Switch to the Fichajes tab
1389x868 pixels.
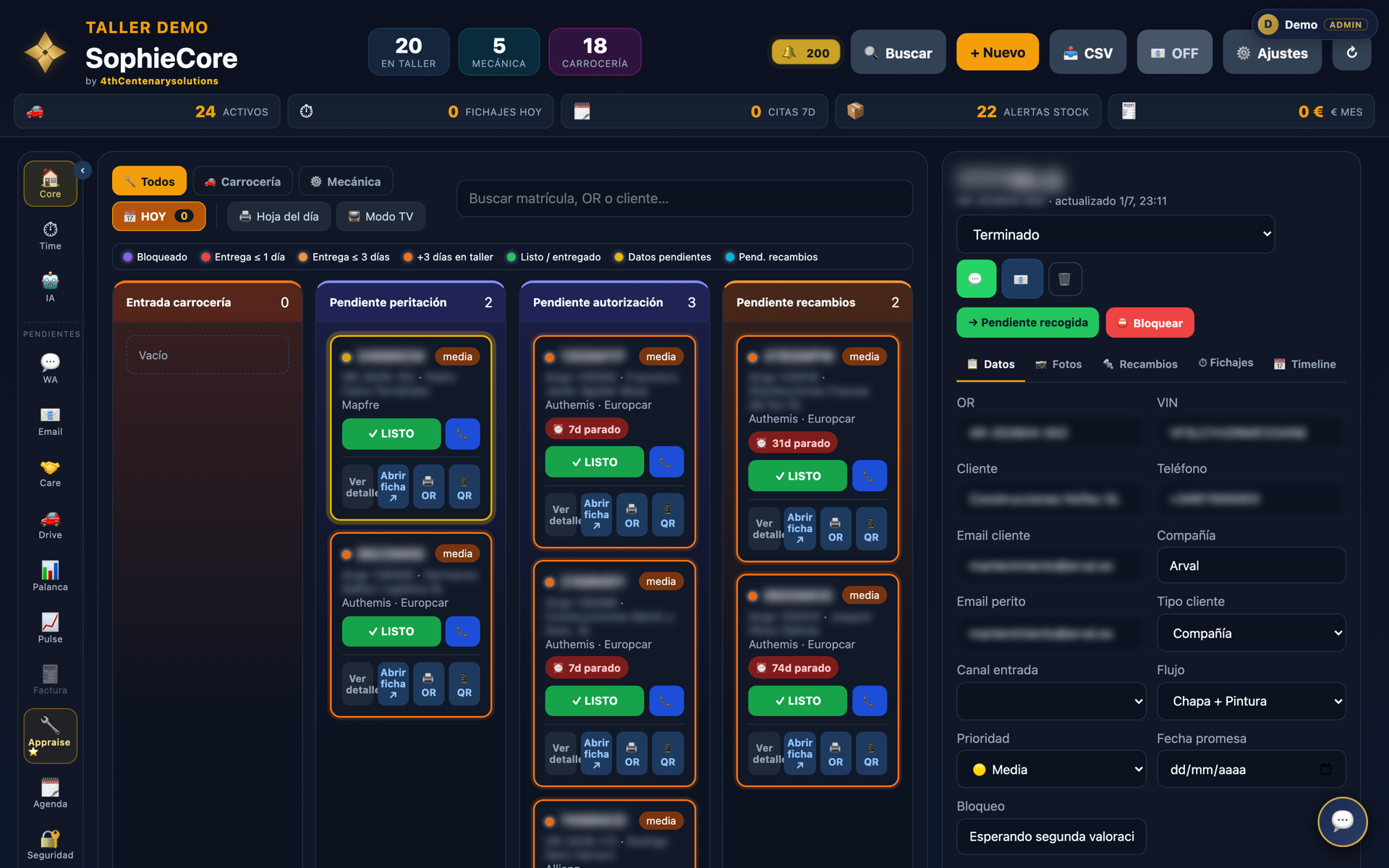click(x=1226, y=362)
